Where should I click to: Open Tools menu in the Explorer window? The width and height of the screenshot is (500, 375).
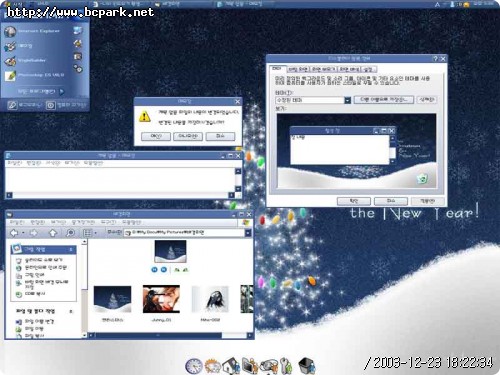pyautogui.click(x=108, y=222)
